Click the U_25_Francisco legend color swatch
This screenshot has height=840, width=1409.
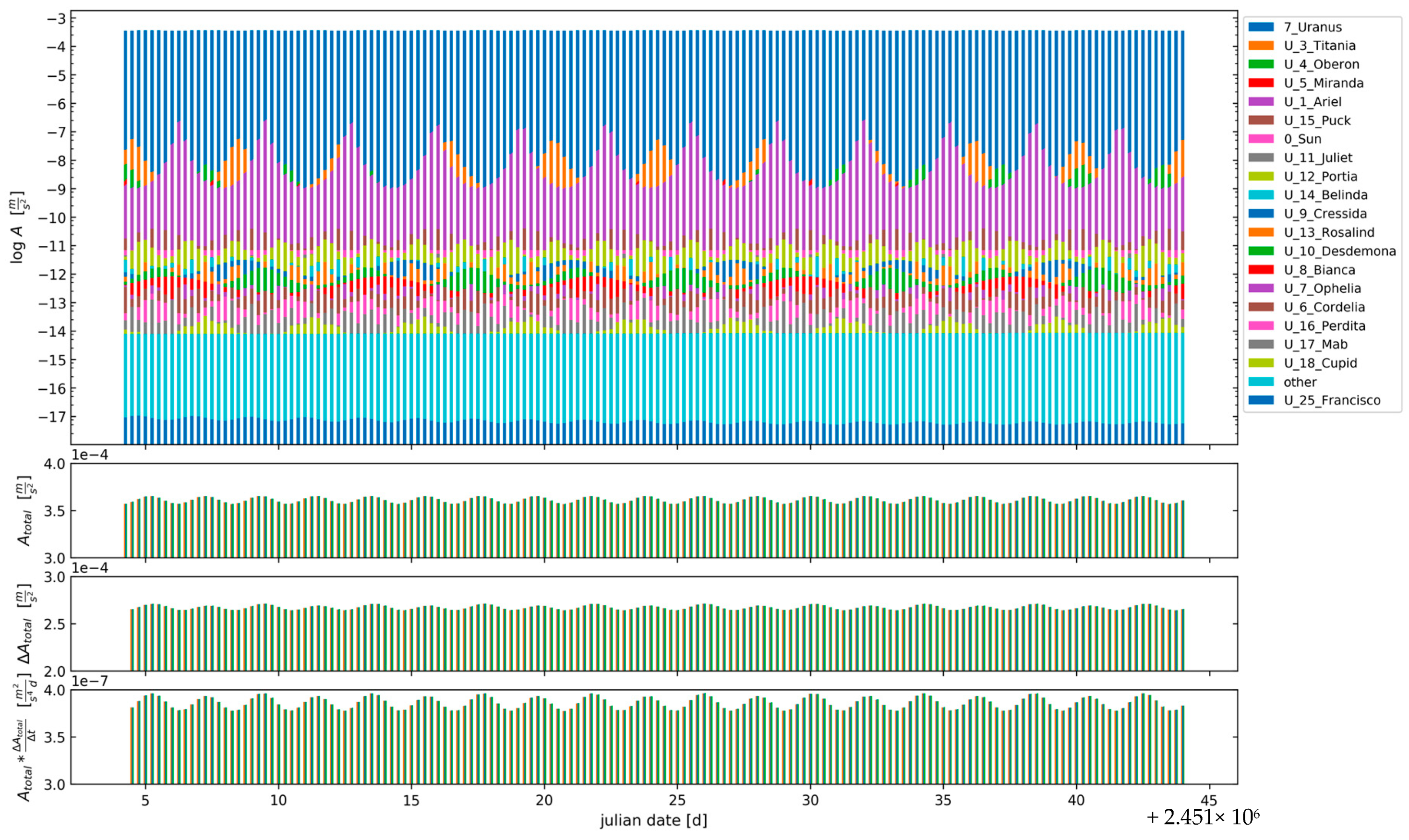pos(1261,401)
